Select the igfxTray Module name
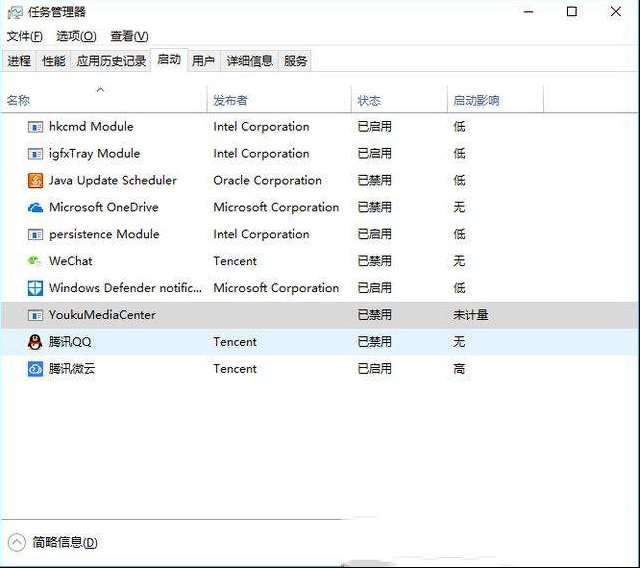The image size is (640, 568). (x=94, y=154)
